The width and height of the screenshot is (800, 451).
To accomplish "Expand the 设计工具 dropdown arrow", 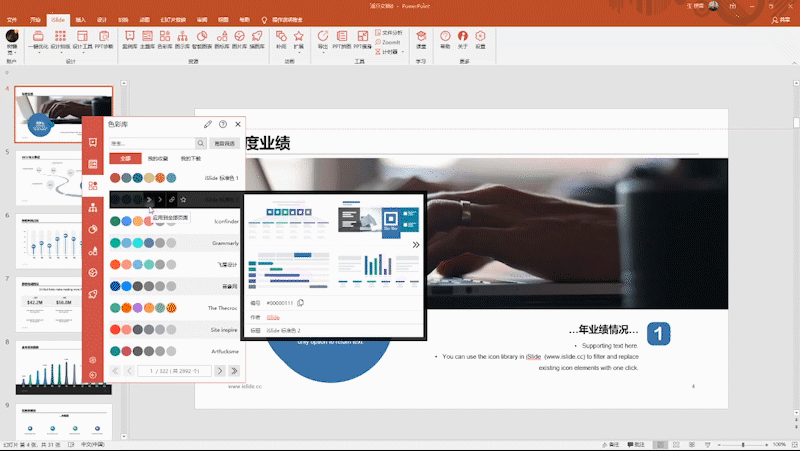I will pyautogui.click(x=82, y=52).
